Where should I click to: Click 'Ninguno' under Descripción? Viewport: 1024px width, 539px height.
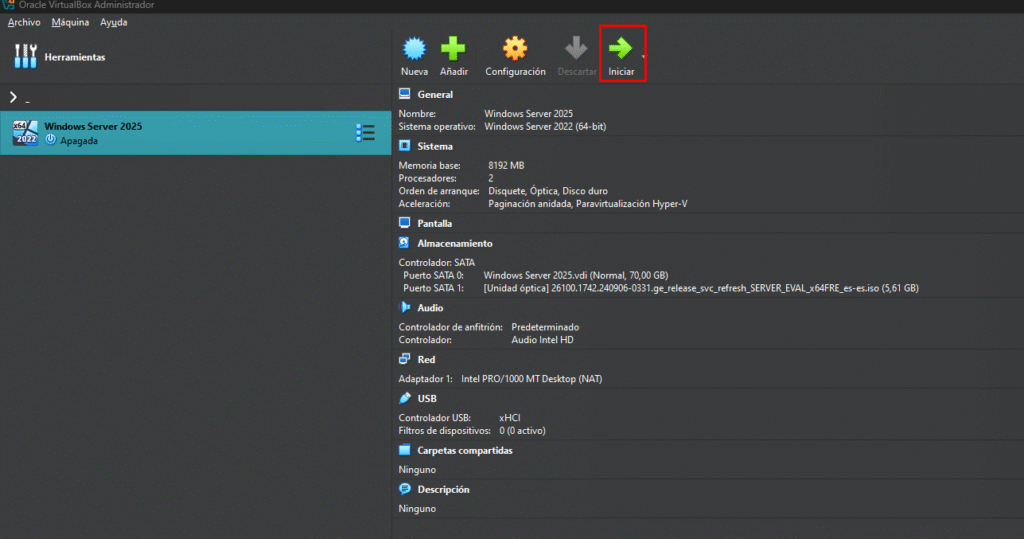click(x=417, y=508)
